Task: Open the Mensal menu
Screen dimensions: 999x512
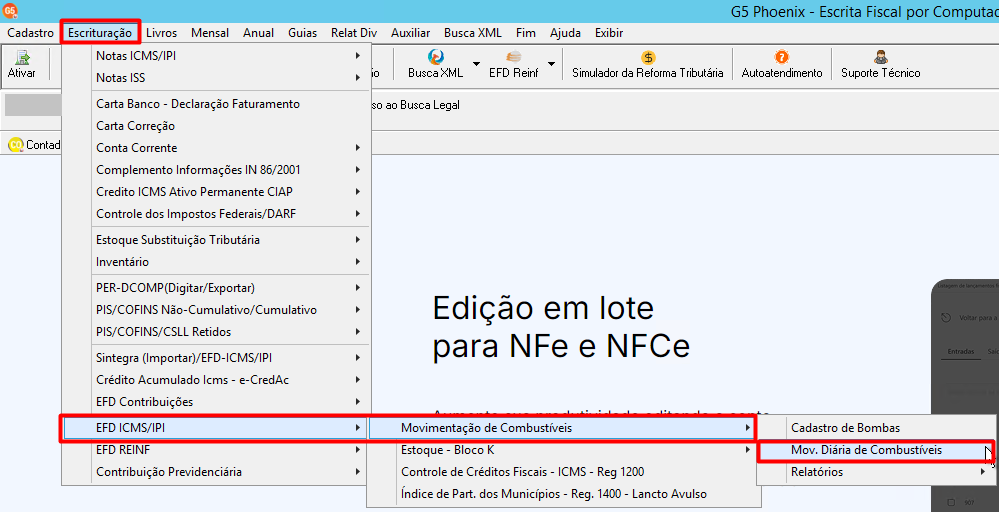Action: pyautogui.click(x=210, y=32)
